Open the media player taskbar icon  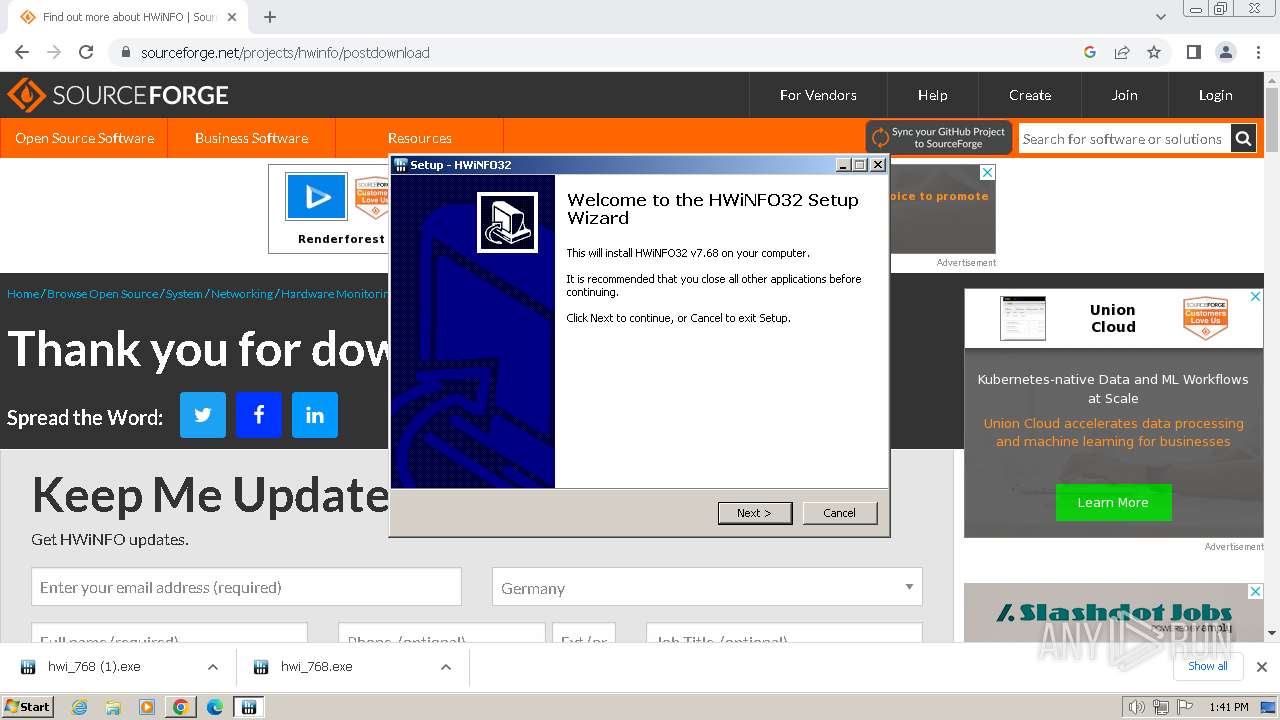coord(147,707)
